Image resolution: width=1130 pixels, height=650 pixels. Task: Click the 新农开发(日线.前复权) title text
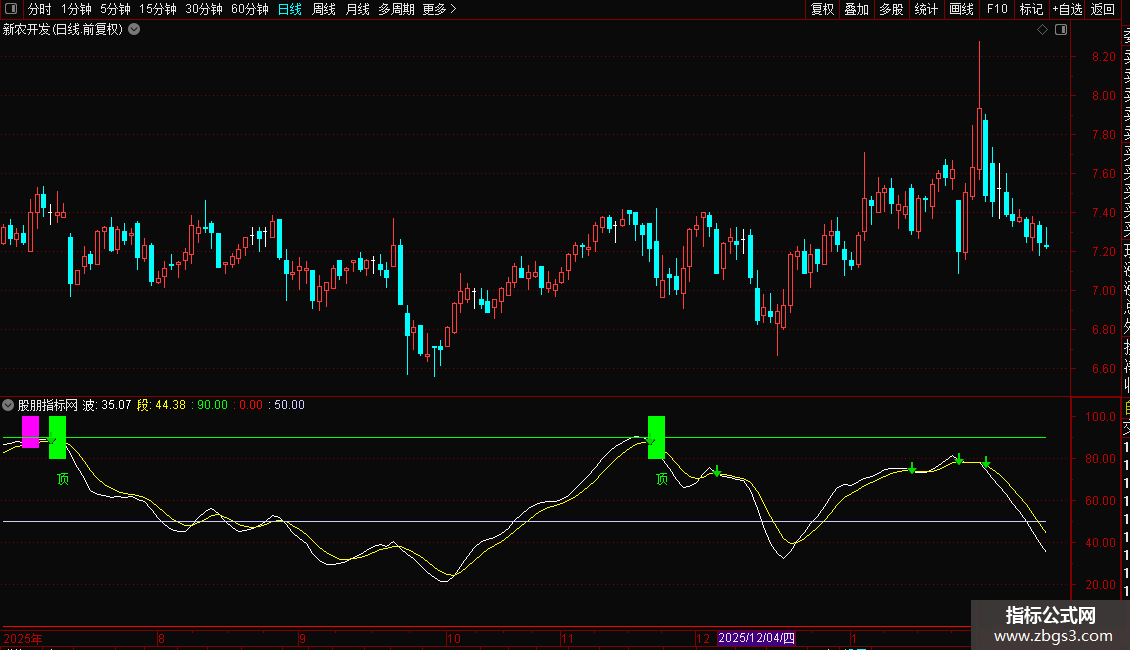[x=63, y=30]
